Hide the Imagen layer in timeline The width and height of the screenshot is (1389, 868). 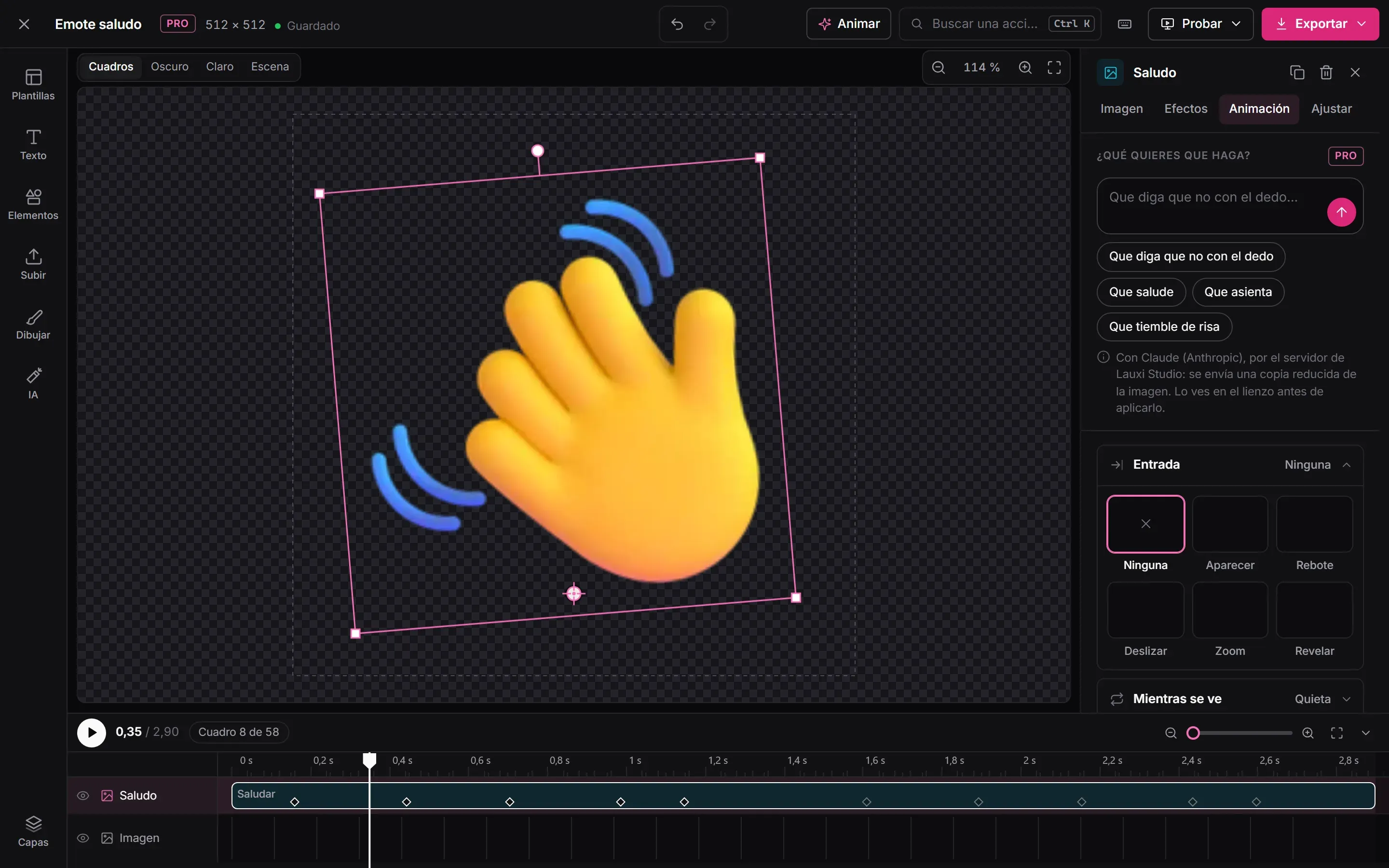tap(83, 838)
